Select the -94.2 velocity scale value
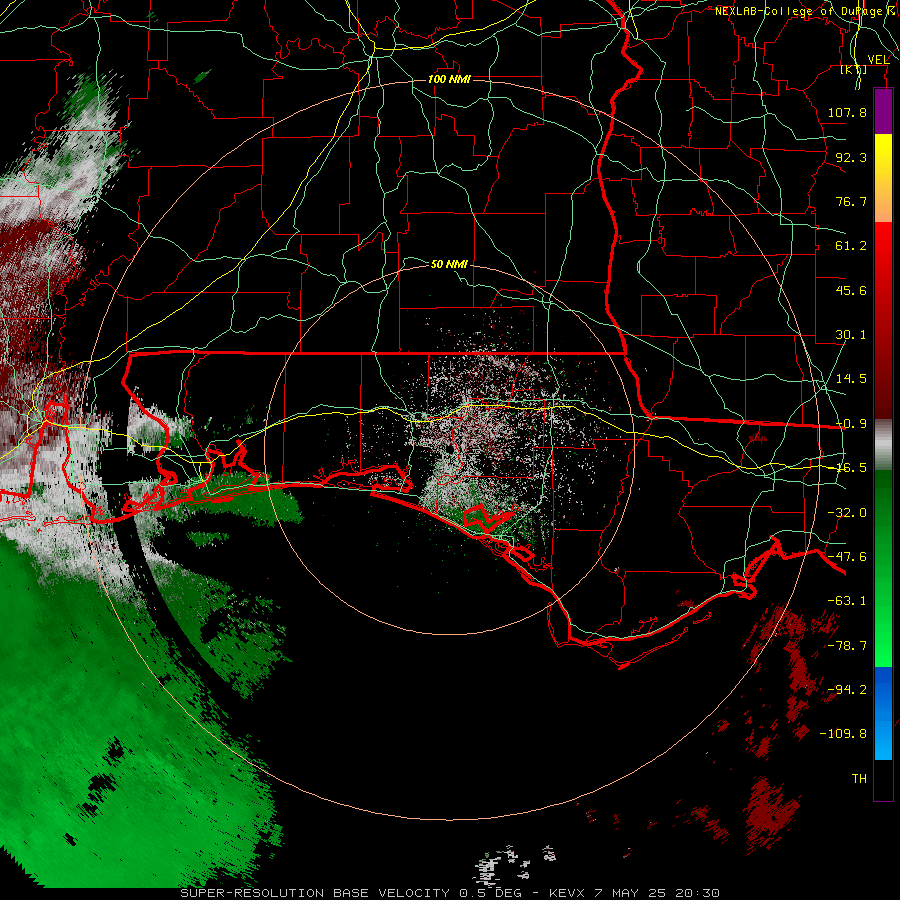The image size is (900, 900). (x=847, y=690)
